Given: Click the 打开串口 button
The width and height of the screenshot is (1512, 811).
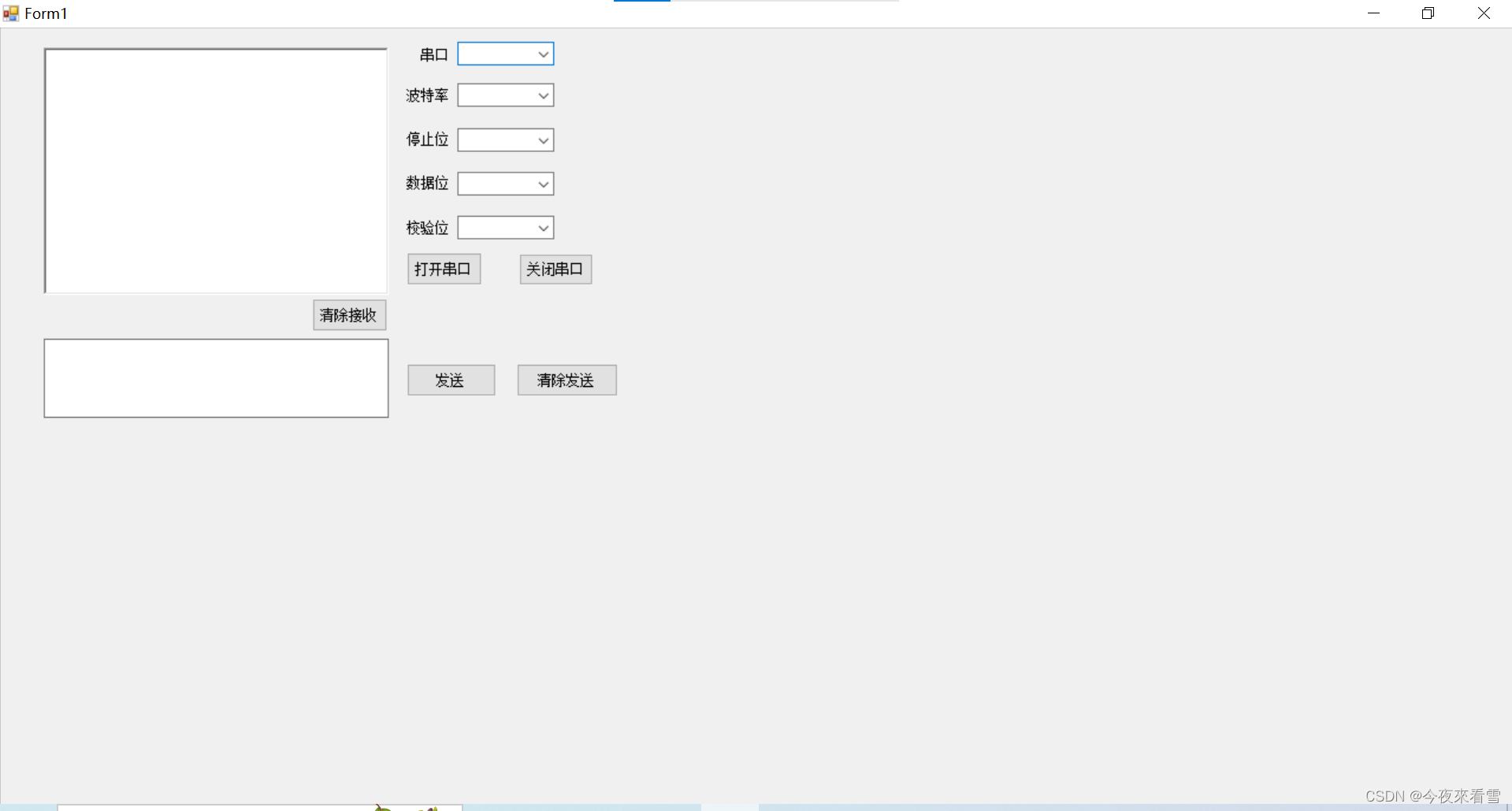Looking at the screenshot, I should tap(444, 269).
